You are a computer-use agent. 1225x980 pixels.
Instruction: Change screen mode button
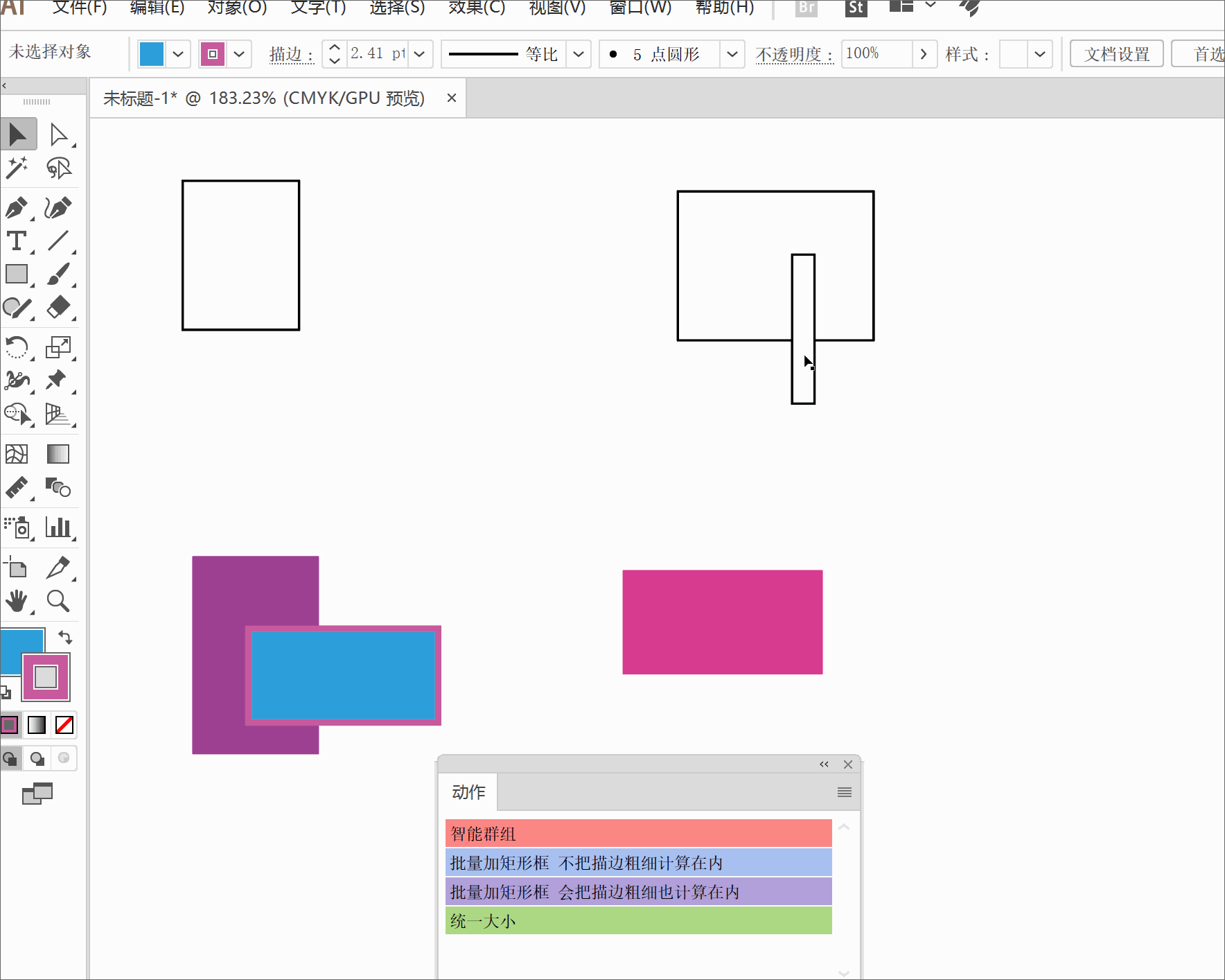pyautogui.click(x=37, y=794)
